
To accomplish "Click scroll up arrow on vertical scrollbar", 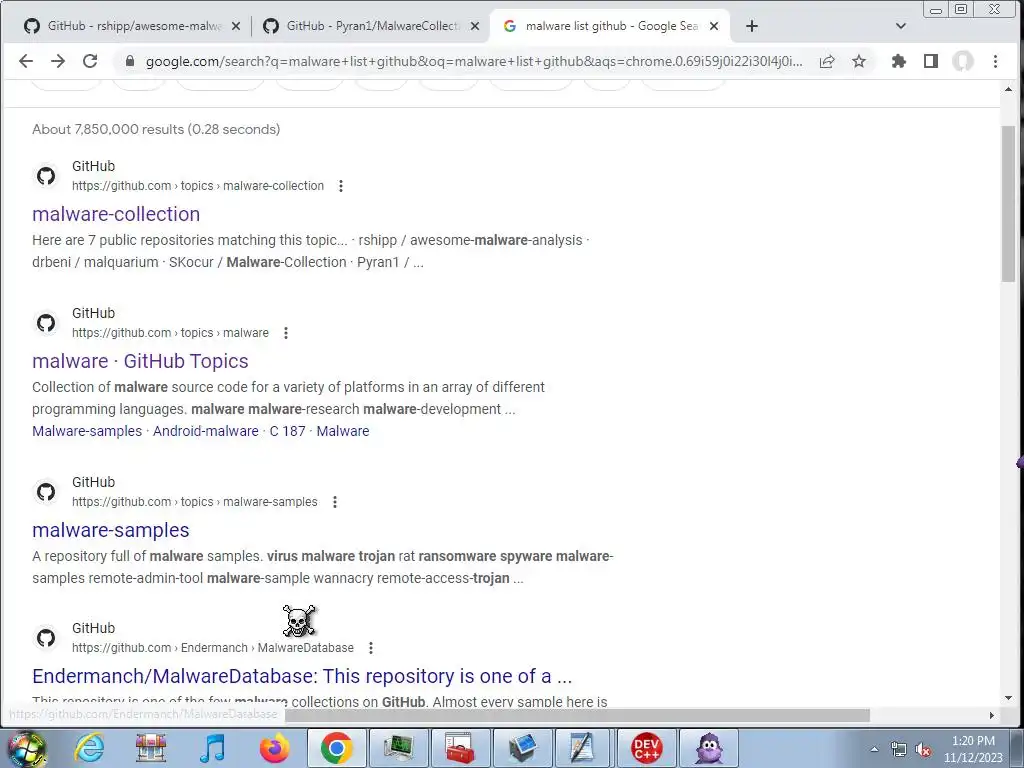I will [1008, 89].
